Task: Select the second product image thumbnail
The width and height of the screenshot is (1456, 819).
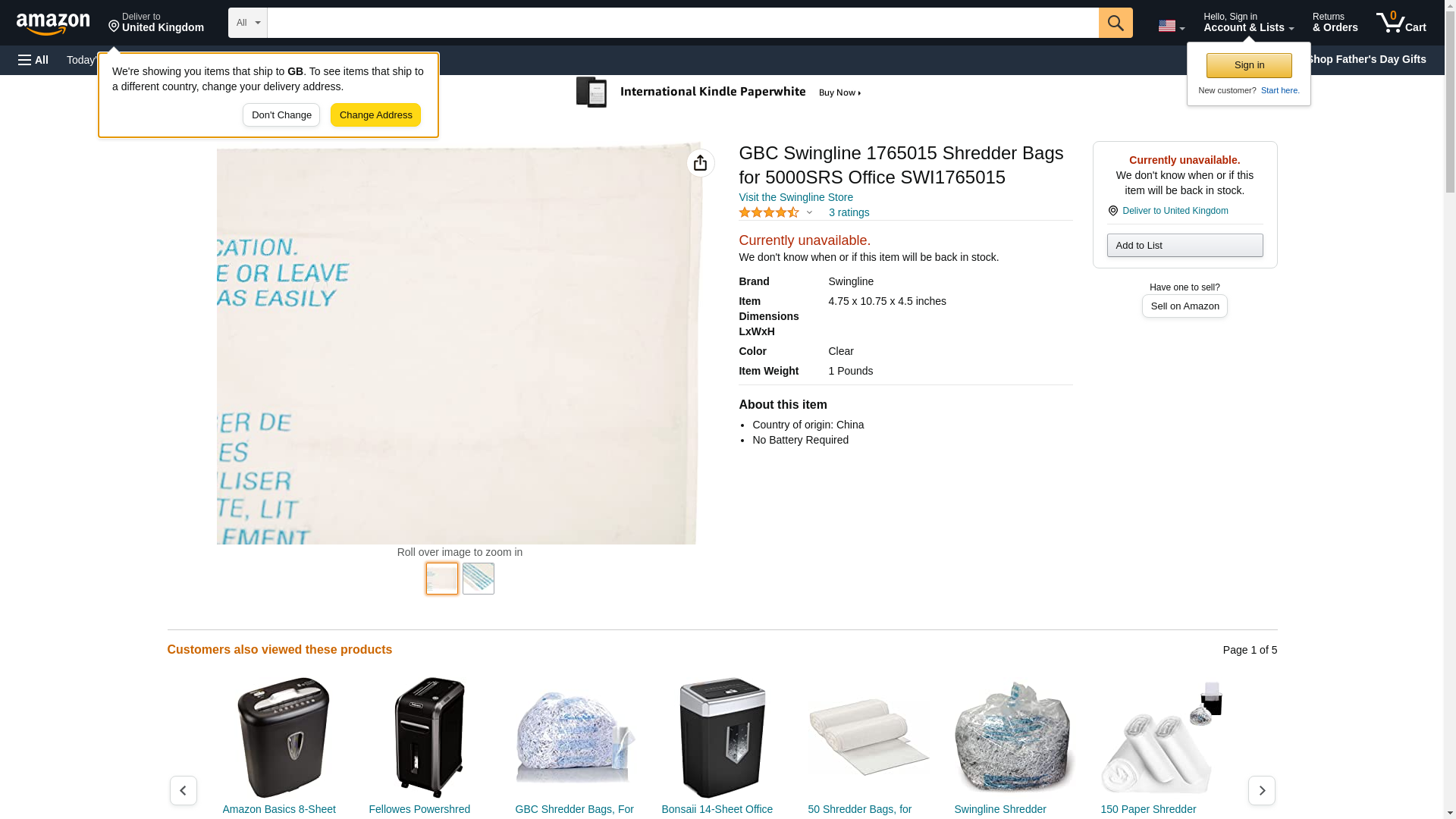Action: (x=479, y=579)
